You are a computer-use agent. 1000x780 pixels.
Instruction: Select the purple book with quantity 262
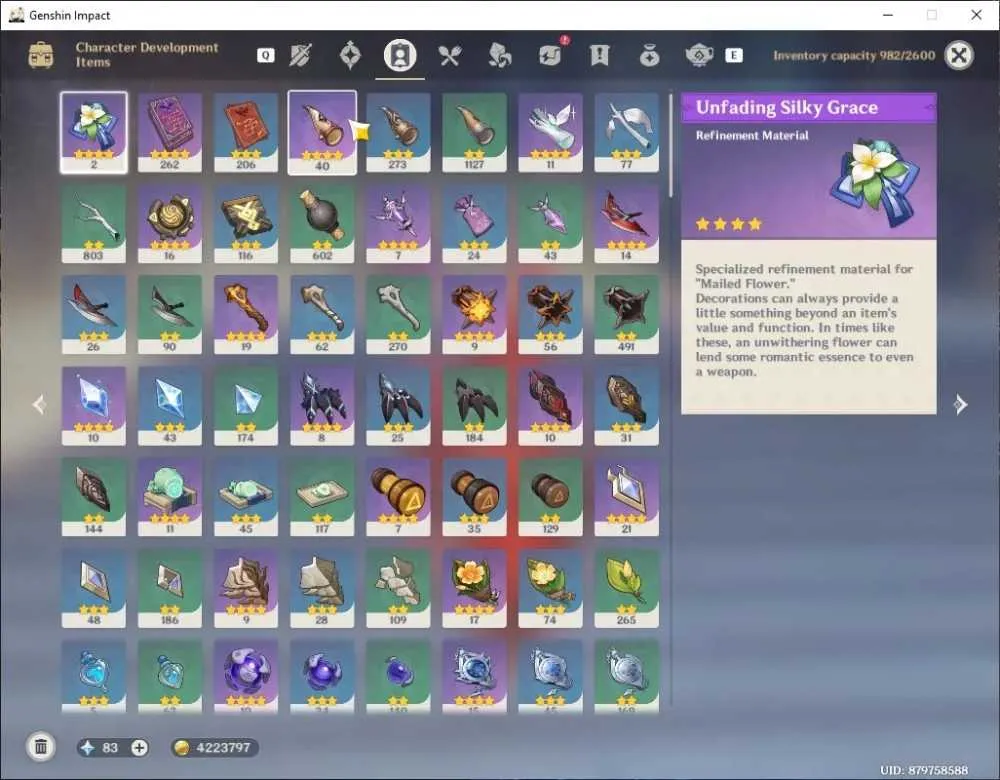pos(170,133)
